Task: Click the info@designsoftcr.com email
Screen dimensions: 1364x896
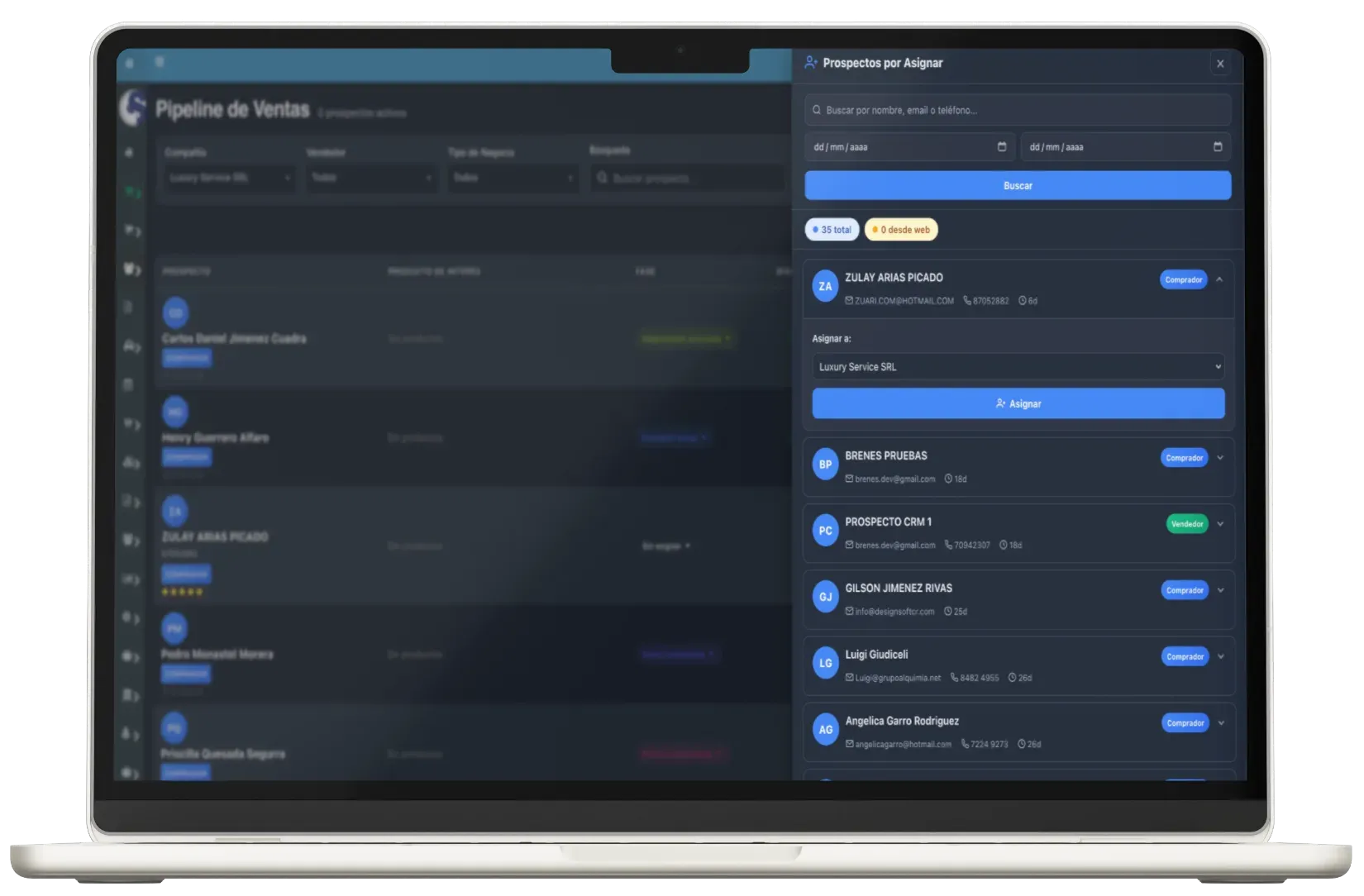Action: (x=894, y=612)
